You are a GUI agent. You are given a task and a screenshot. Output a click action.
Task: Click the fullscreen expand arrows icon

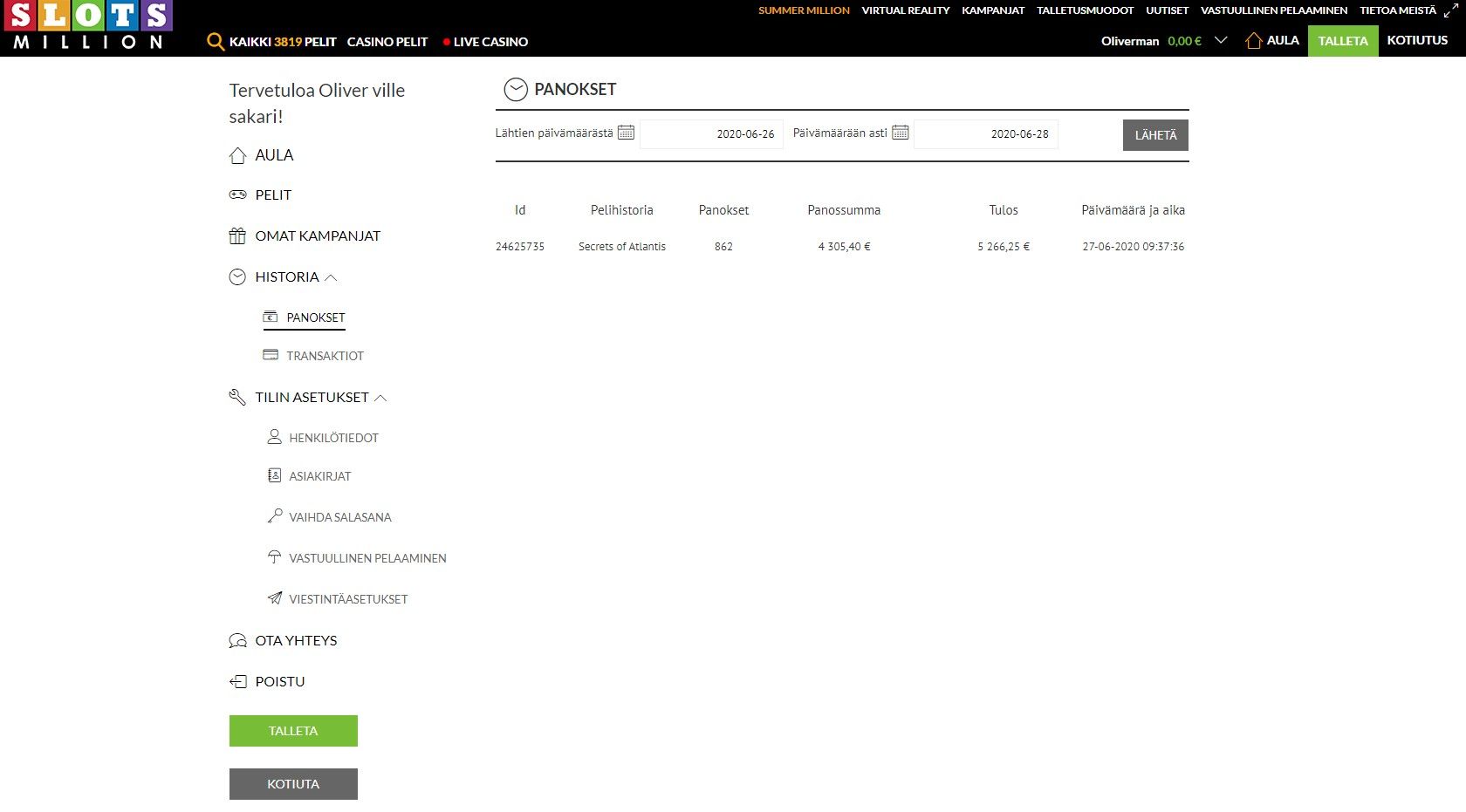click(1450, 10)
